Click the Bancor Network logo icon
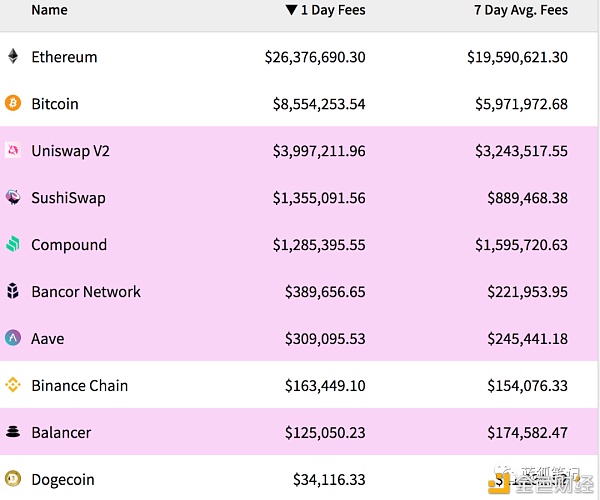Image resolution: width=600 pixels, height=500 pixels. pos(13,292)
